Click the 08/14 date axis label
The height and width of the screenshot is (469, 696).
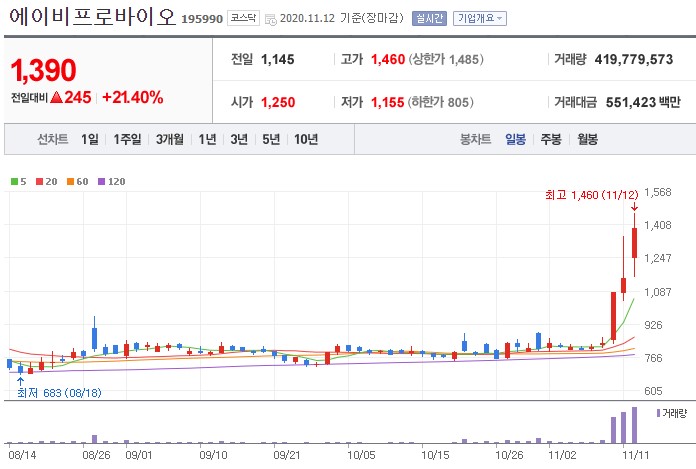pyautogui.click(x=22, y=455)
